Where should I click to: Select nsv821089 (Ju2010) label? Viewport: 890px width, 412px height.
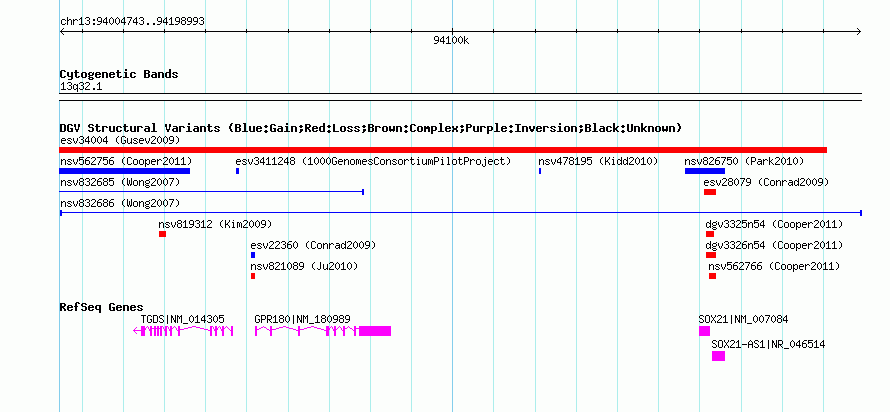coord(304,266)
